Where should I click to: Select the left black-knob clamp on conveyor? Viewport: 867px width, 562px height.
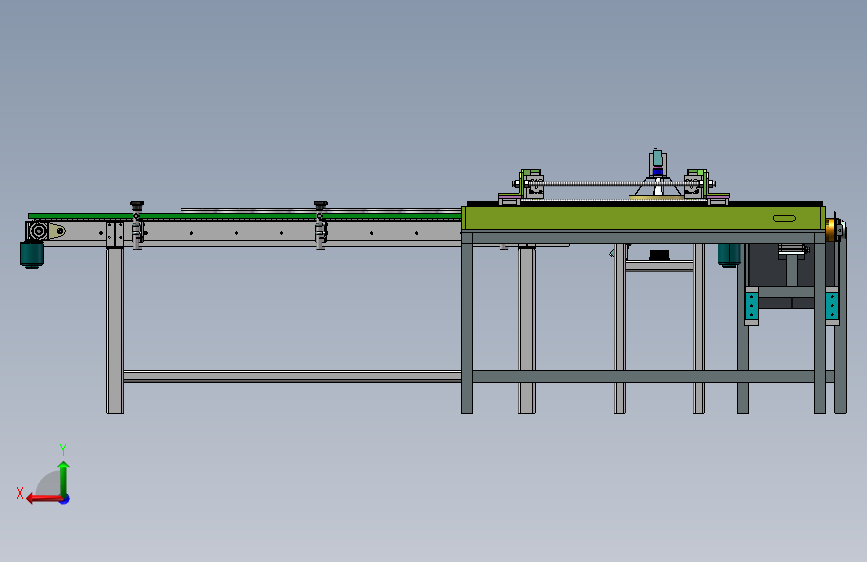(137, 226)
